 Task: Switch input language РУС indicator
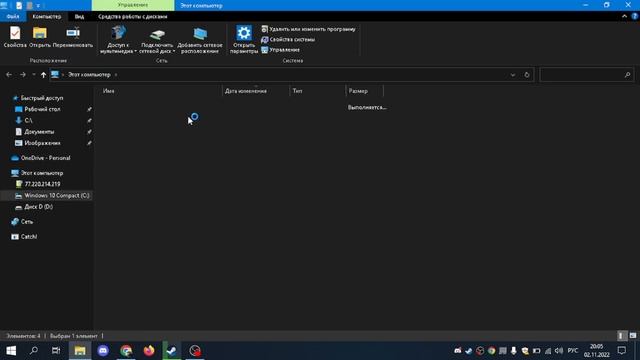573,351
